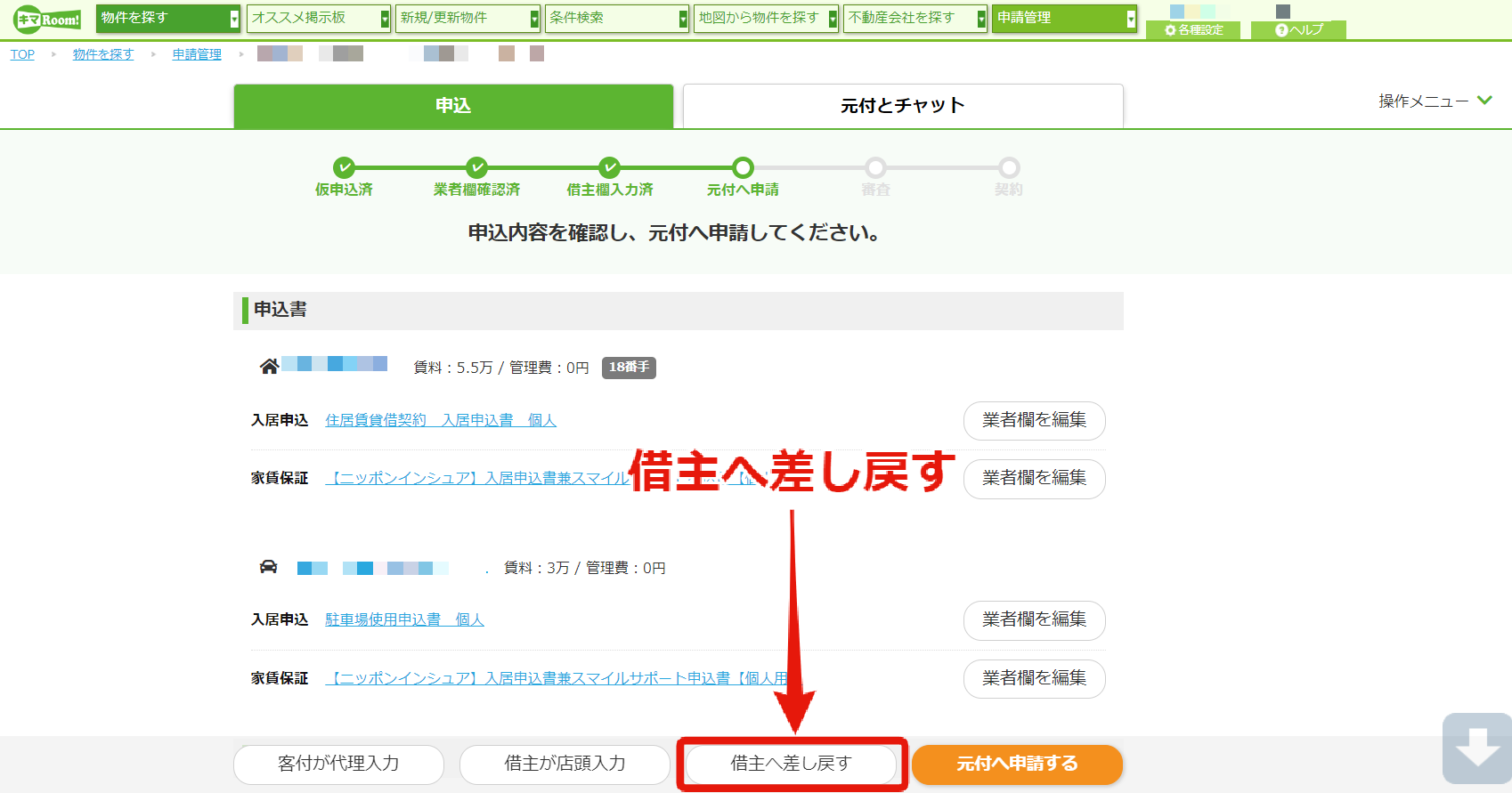The width and height of the screenshot is (1512, 793).
Task: Expand the 不動産会社を探す dropdown
Action: coord(915,18)
